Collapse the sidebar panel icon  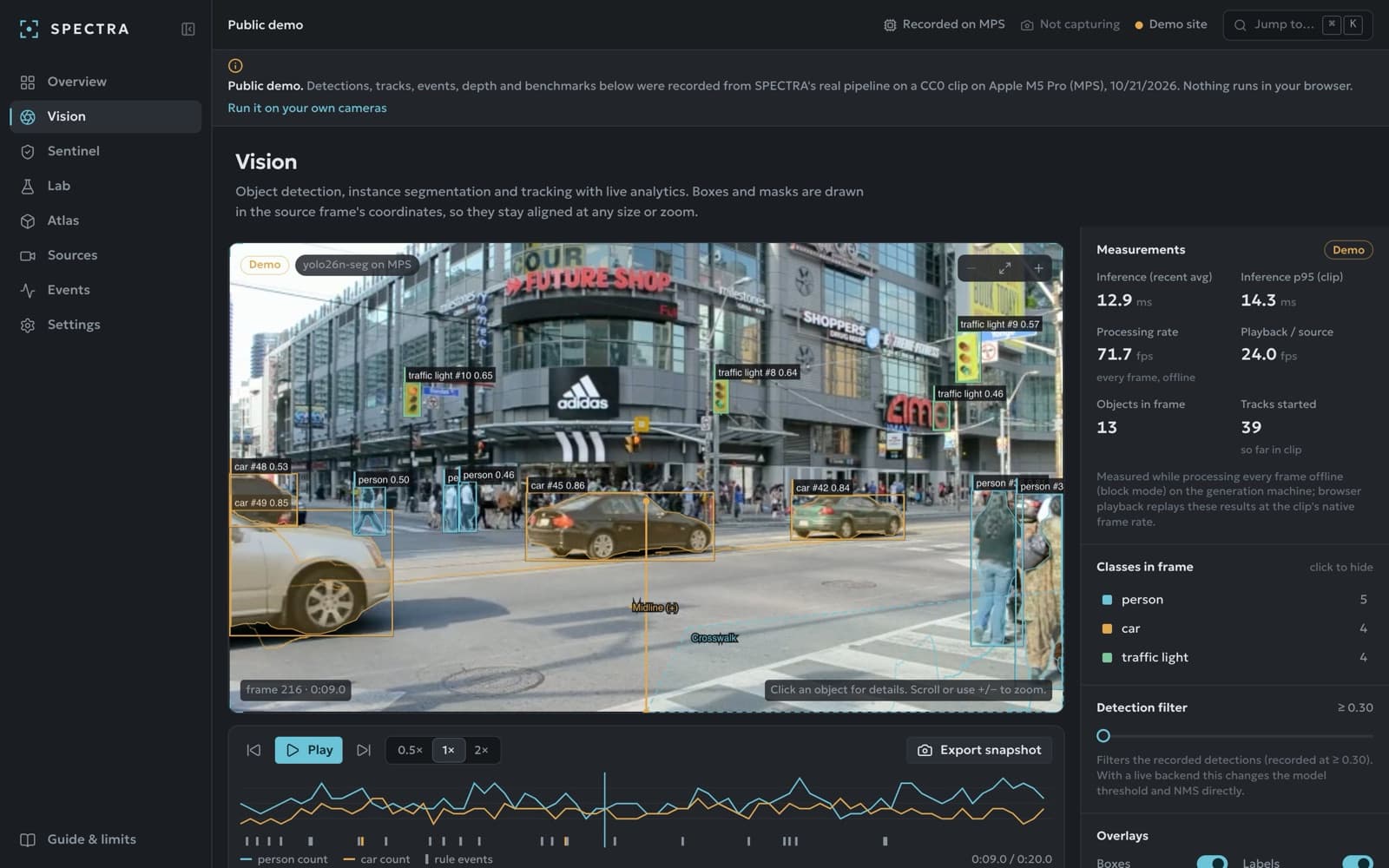click(188, 29)
